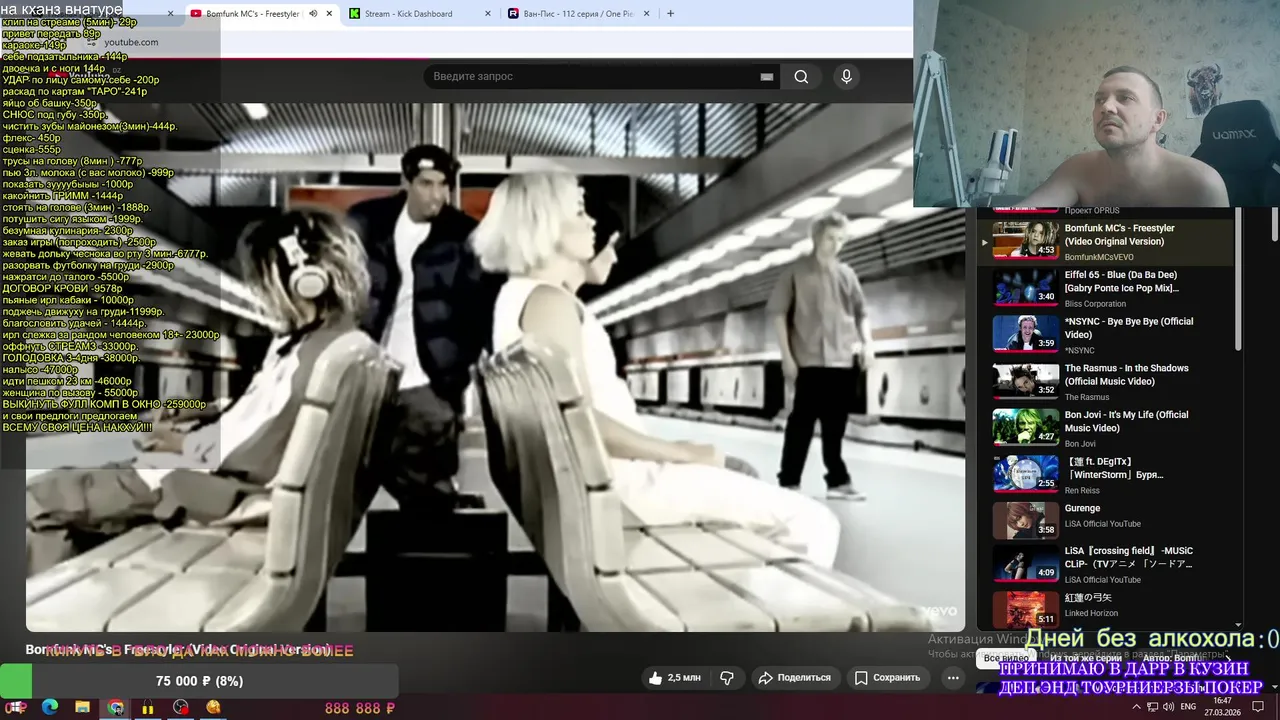Click the YouTube search magnifier button
The image size is (1280, 720).
(801, 77)
